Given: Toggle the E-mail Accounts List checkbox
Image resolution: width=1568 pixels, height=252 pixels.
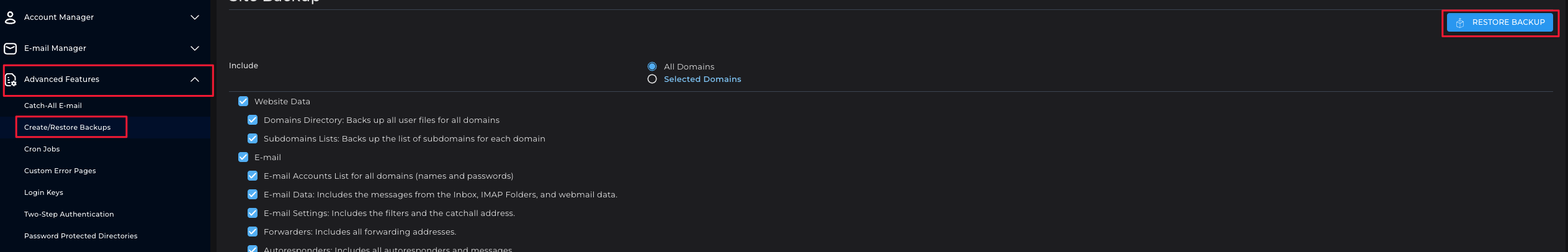Looking at the screenshot, I should tap(253, 176).
